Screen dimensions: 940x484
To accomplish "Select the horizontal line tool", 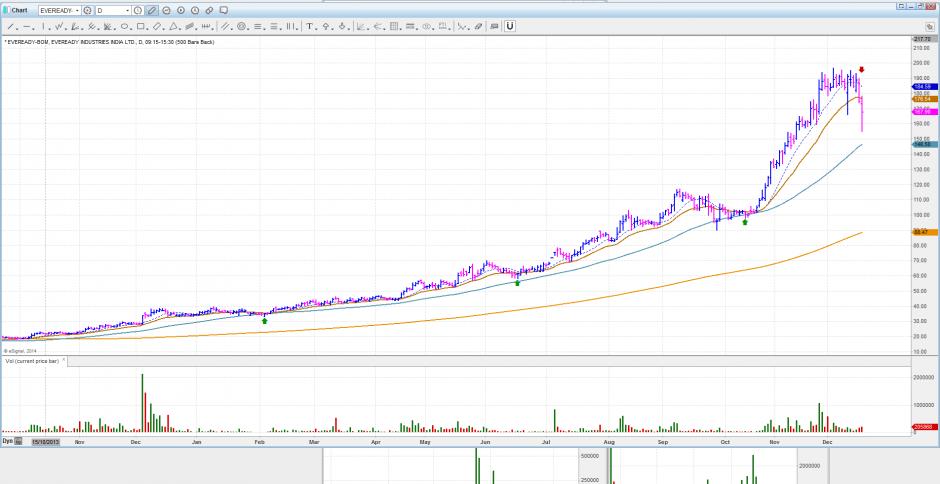I will pos(27,26).
